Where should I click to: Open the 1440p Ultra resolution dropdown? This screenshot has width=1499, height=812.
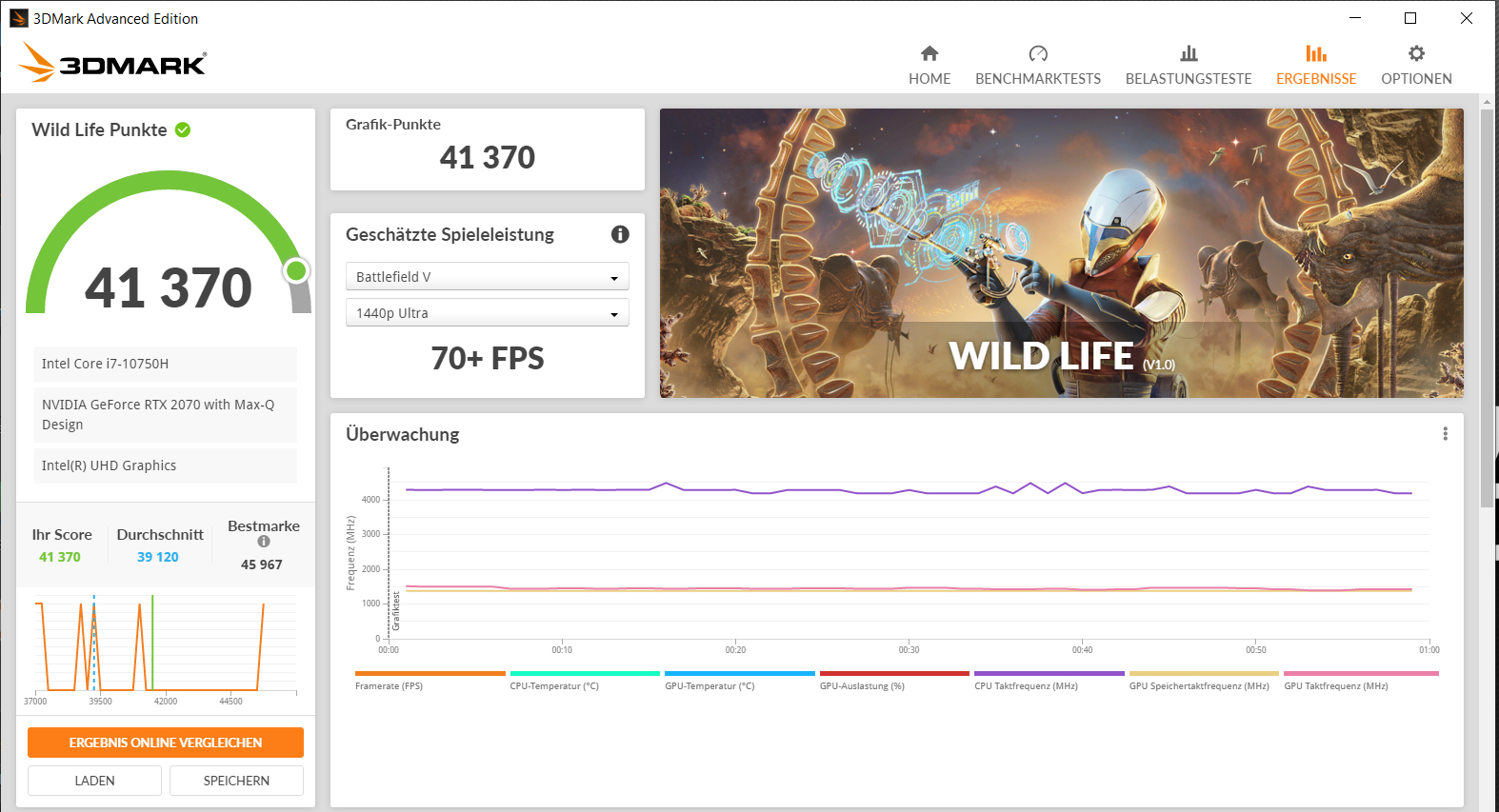coord(487,313)
